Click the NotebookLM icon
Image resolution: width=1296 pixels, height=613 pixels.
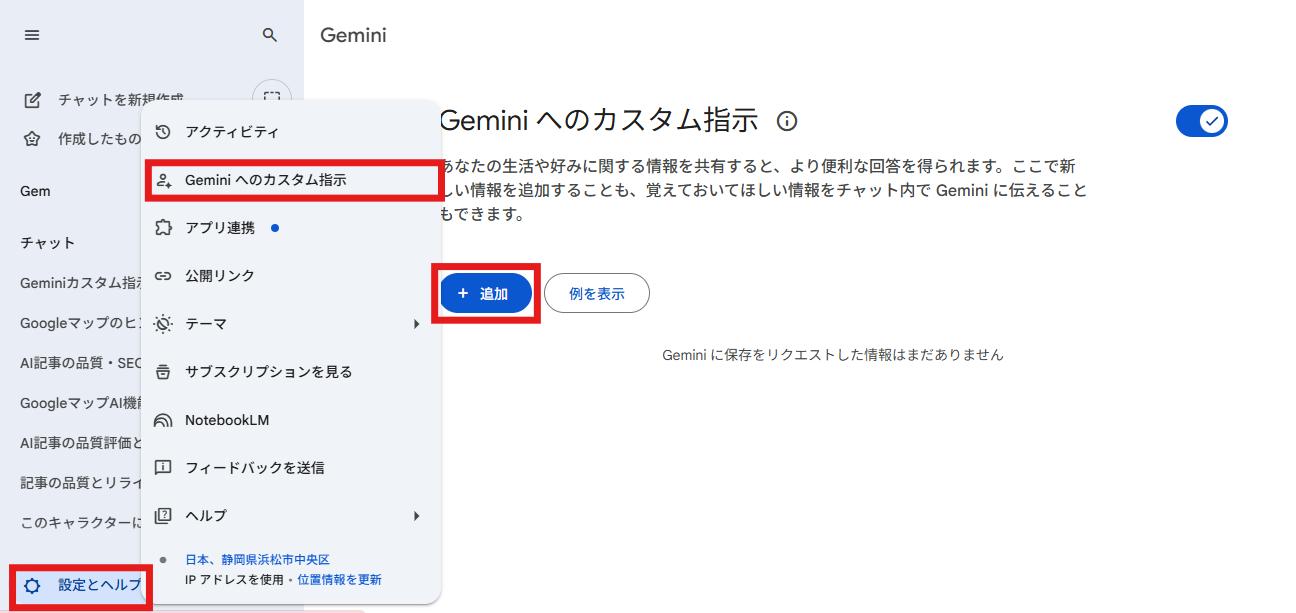coord(164,420)
